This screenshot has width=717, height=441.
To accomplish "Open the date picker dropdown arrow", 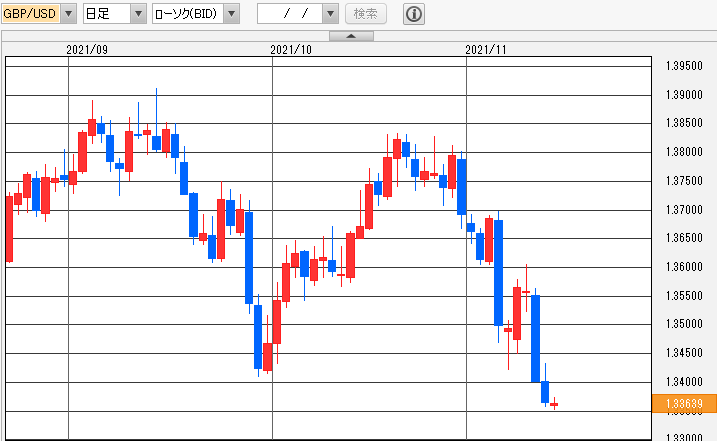I will (x=331, y=14).
